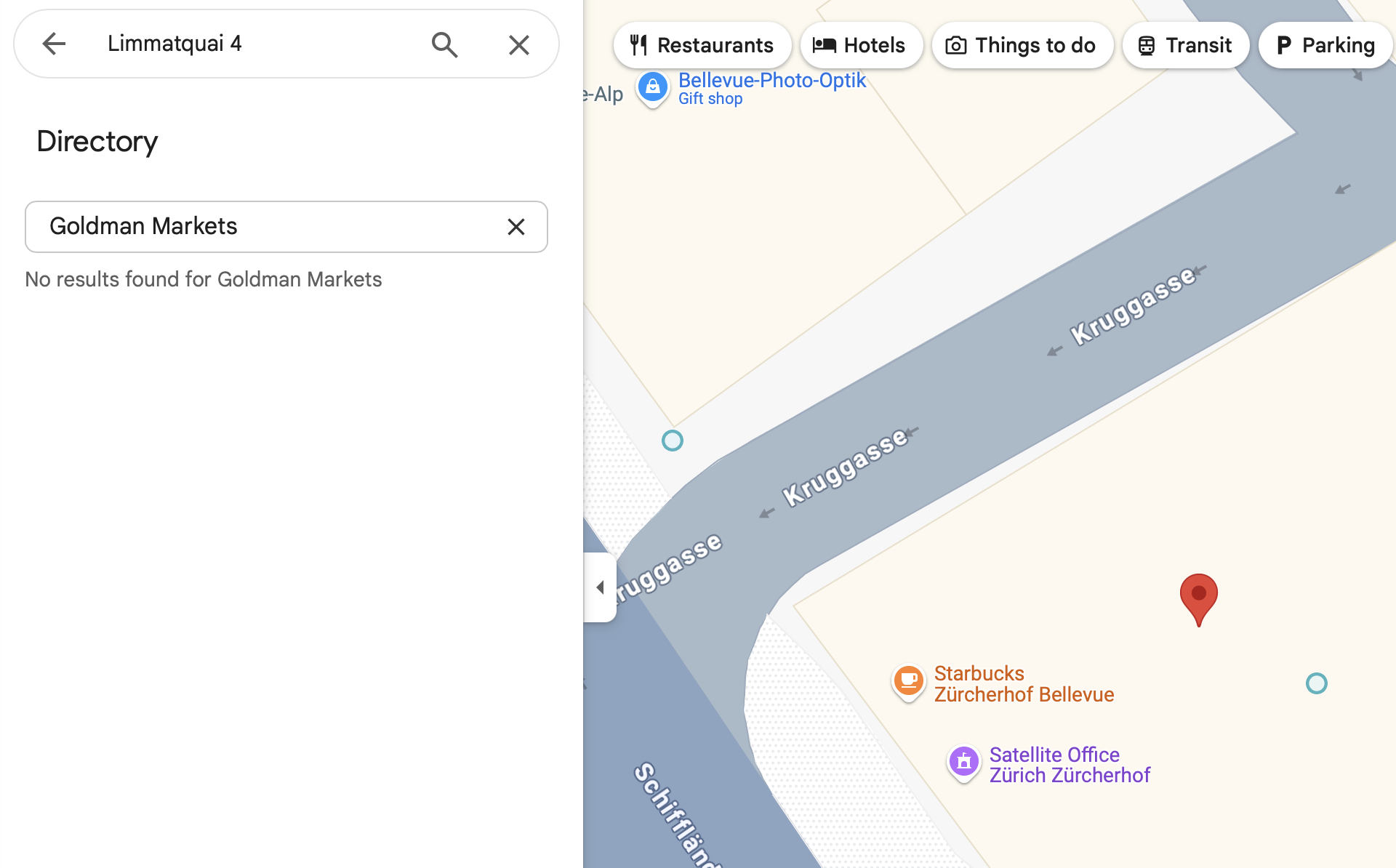Click the magnifier search icon
Screen dimensions: 1396x868
coord(444,44)
